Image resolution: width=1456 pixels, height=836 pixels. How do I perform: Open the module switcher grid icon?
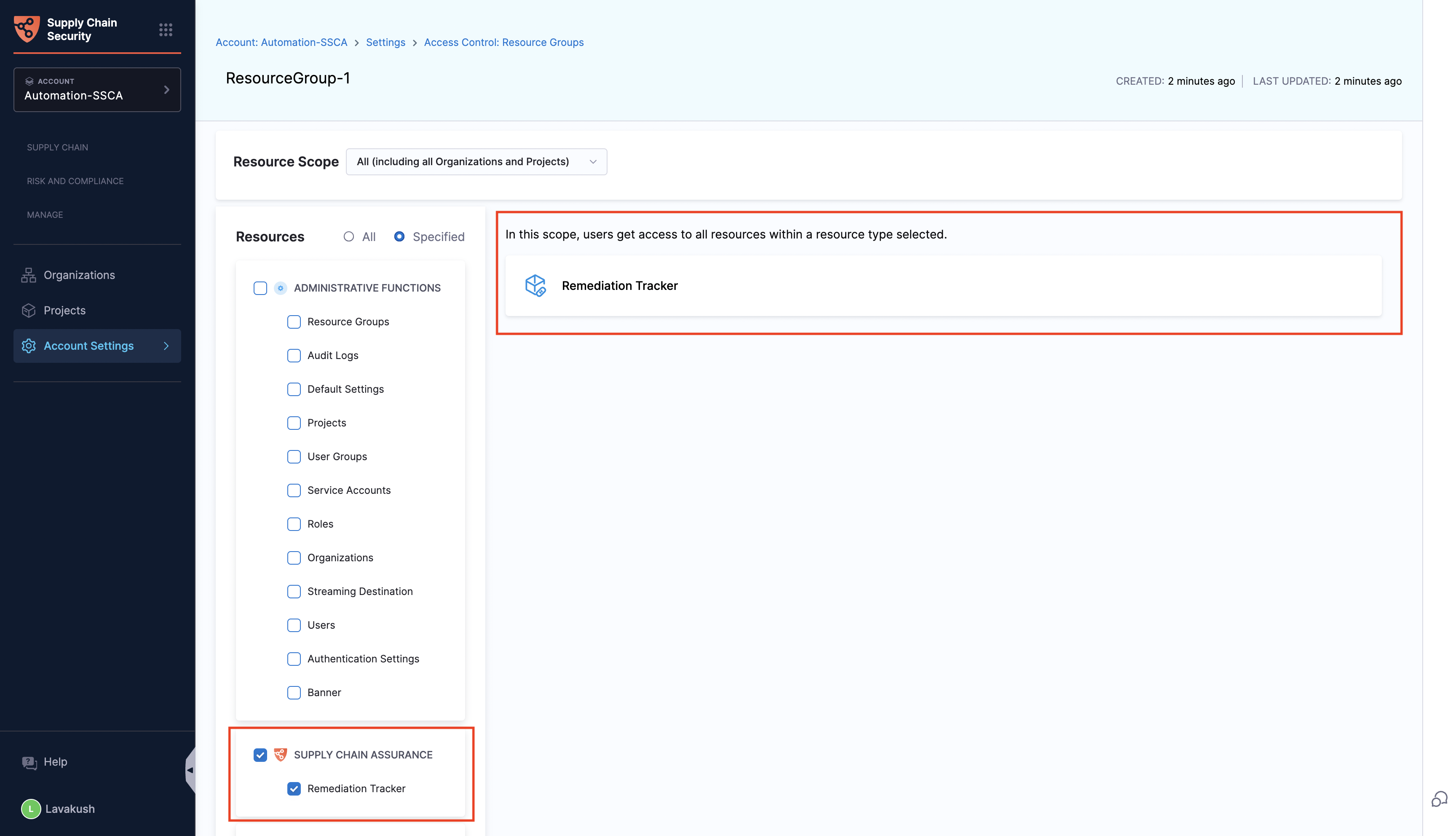[x=165, y=29]
